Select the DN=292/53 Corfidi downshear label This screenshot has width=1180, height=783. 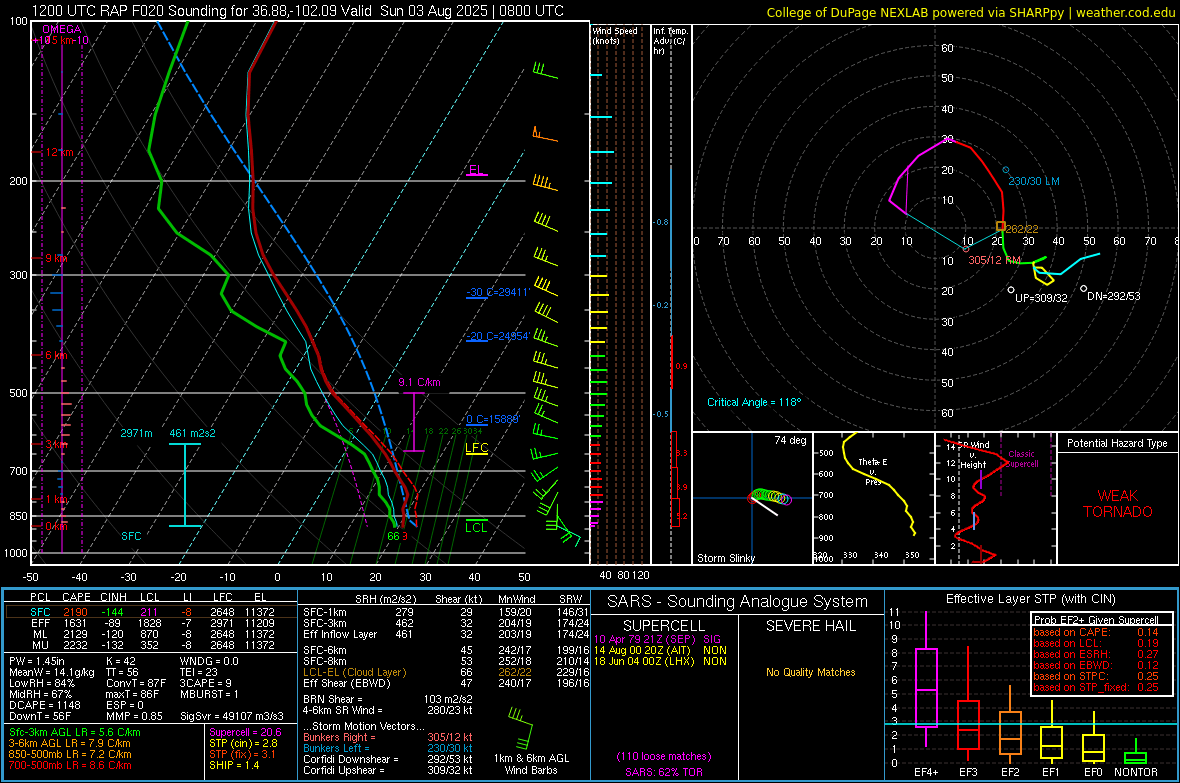tap(1114, 296)
